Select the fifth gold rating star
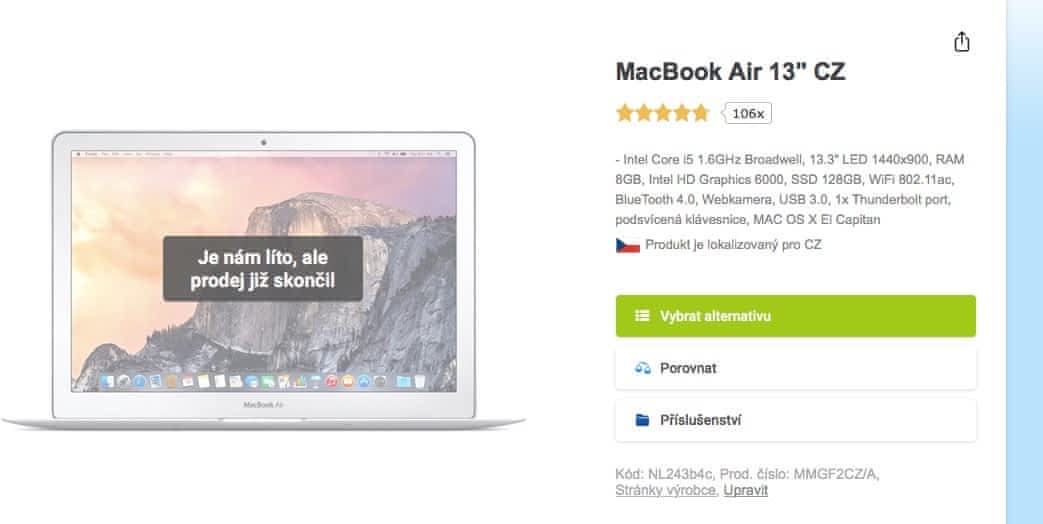 (701, 113)
